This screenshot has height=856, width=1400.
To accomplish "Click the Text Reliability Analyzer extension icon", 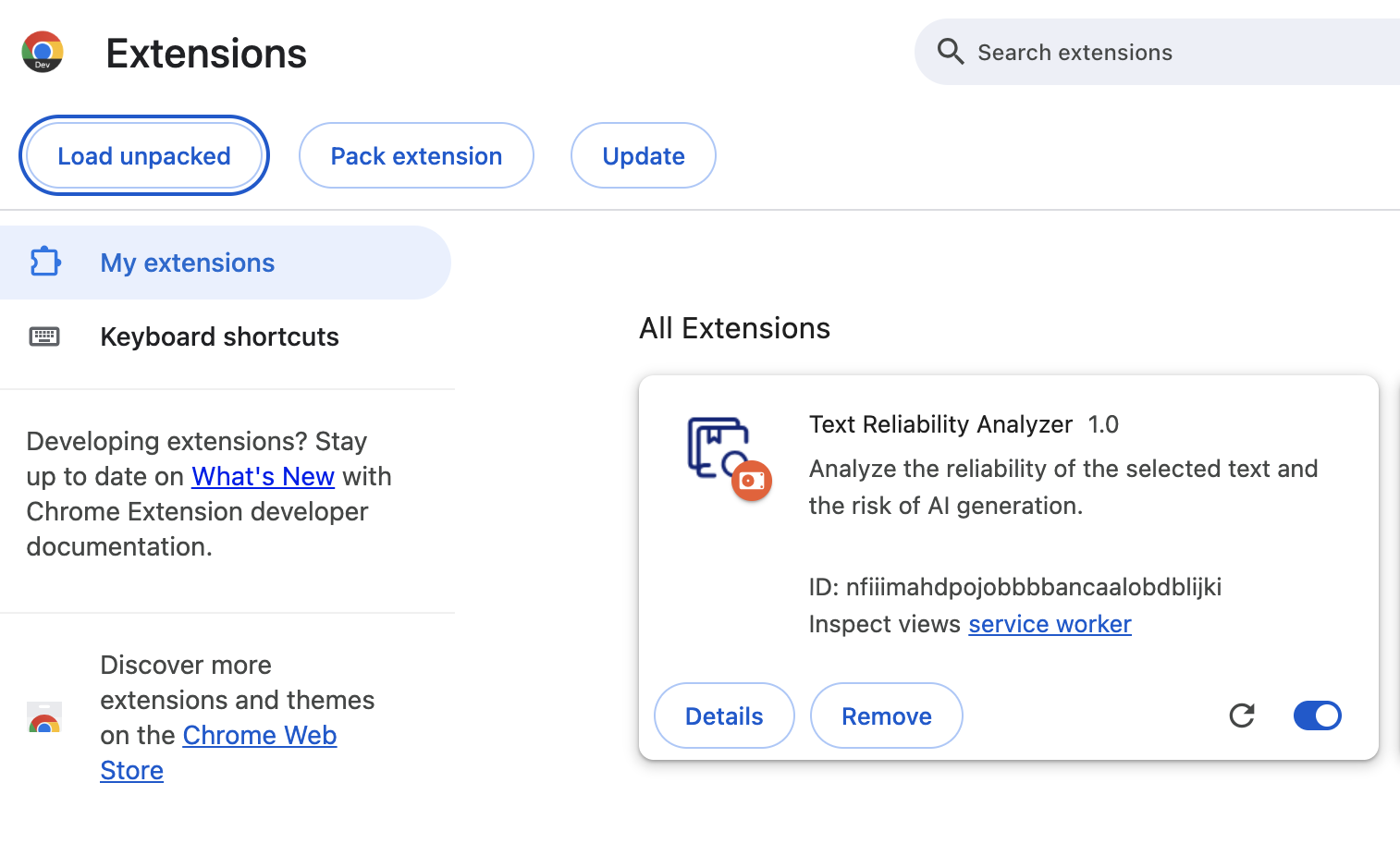I will click(729, 459).
